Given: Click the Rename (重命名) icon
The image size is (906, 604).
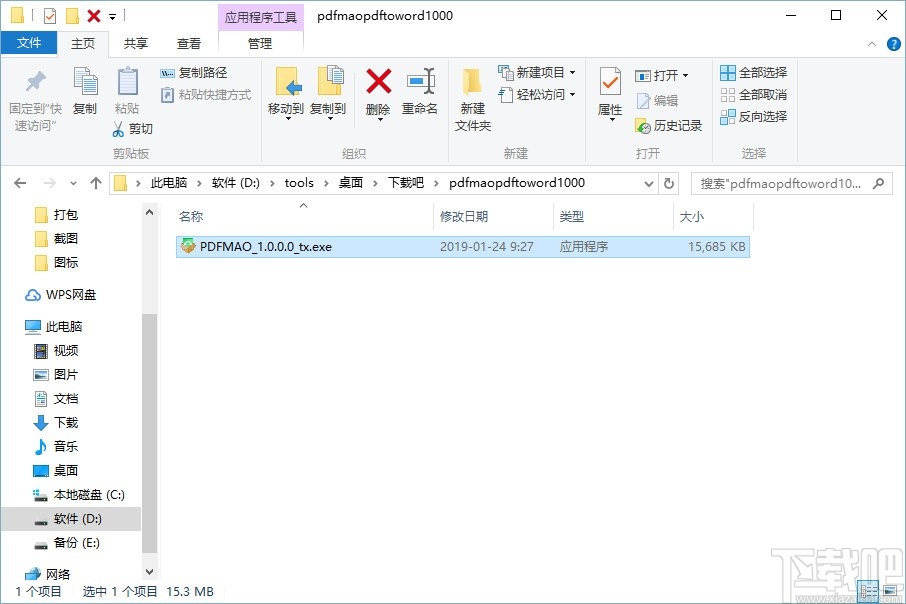Looking at the screenshot, I should pyautogui.click(x=420, y=81).
